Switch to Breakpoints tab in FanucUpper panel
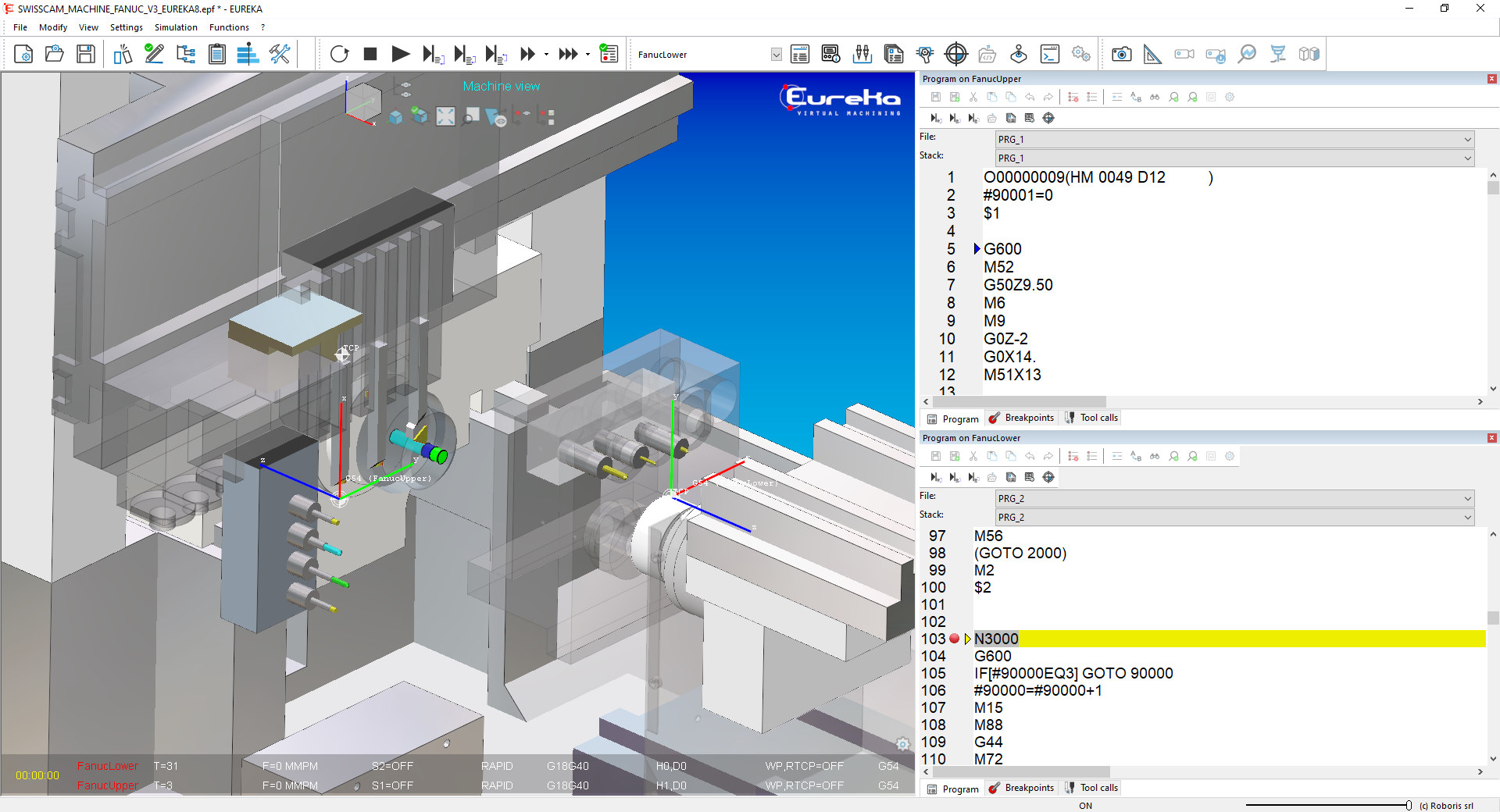This screenshot has width=1500, height=812. pyautogui.click(x=1021, y=418)
